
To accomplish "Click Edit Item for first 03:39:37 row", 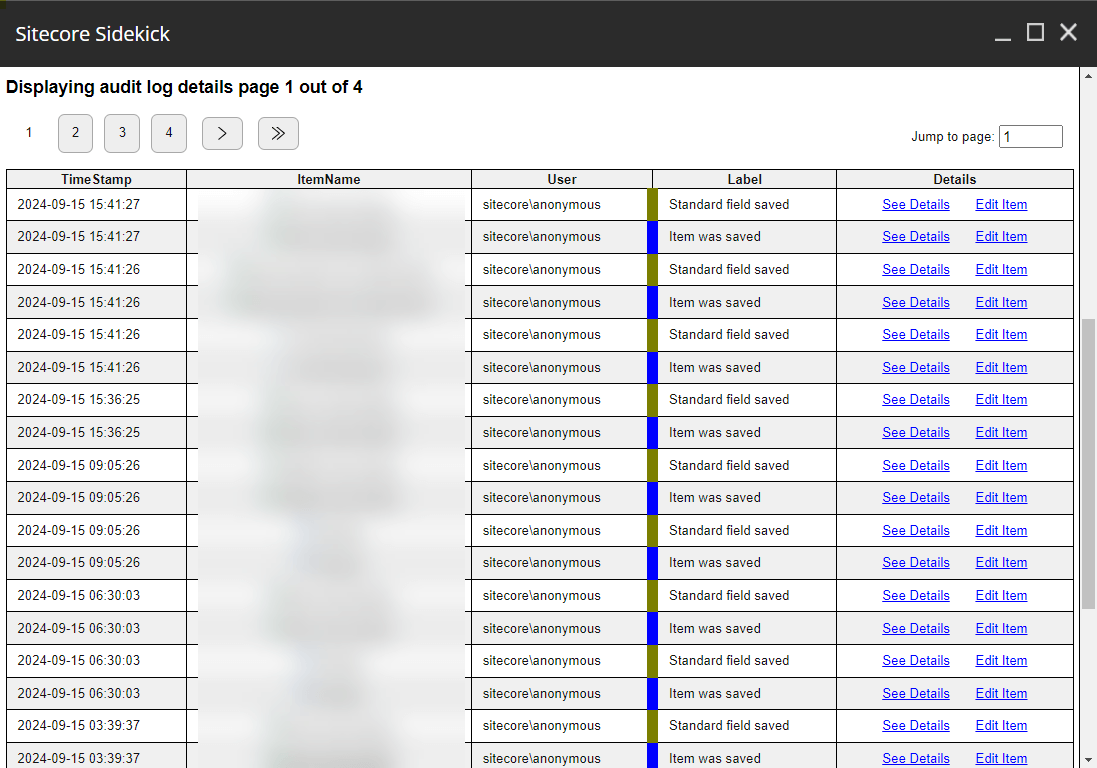I will (1001, 726).
